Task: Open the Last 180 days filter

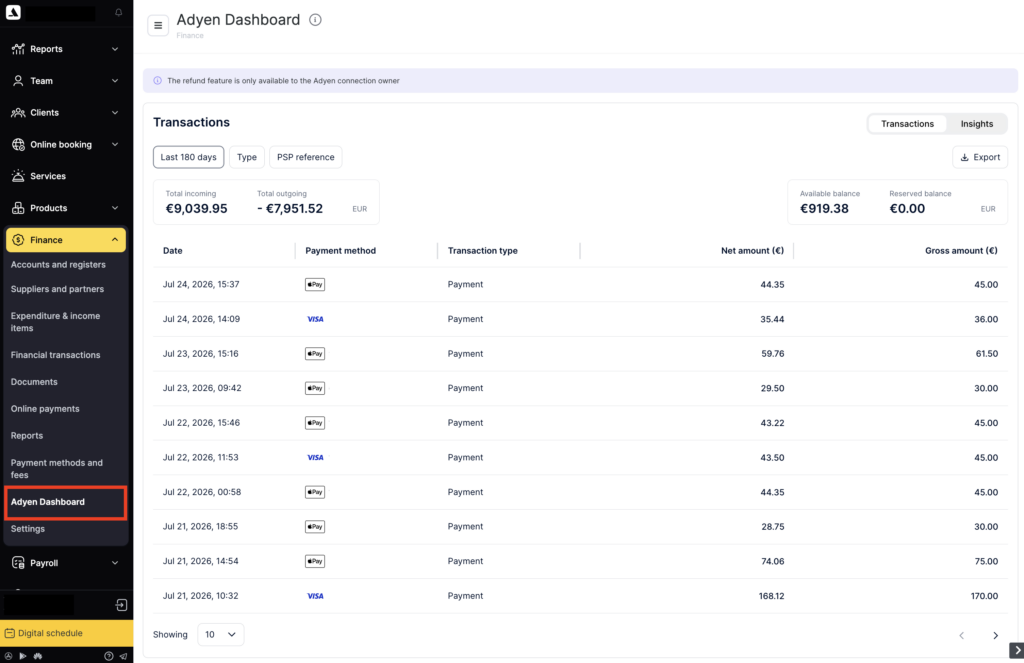Action: 189,157
